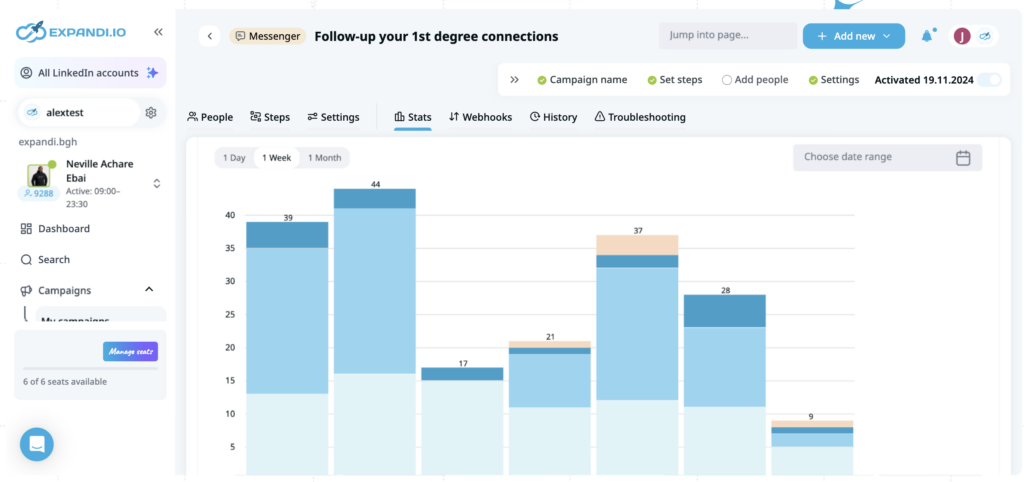Collapse the Campaigns sidebar section

tap(149, 290)
